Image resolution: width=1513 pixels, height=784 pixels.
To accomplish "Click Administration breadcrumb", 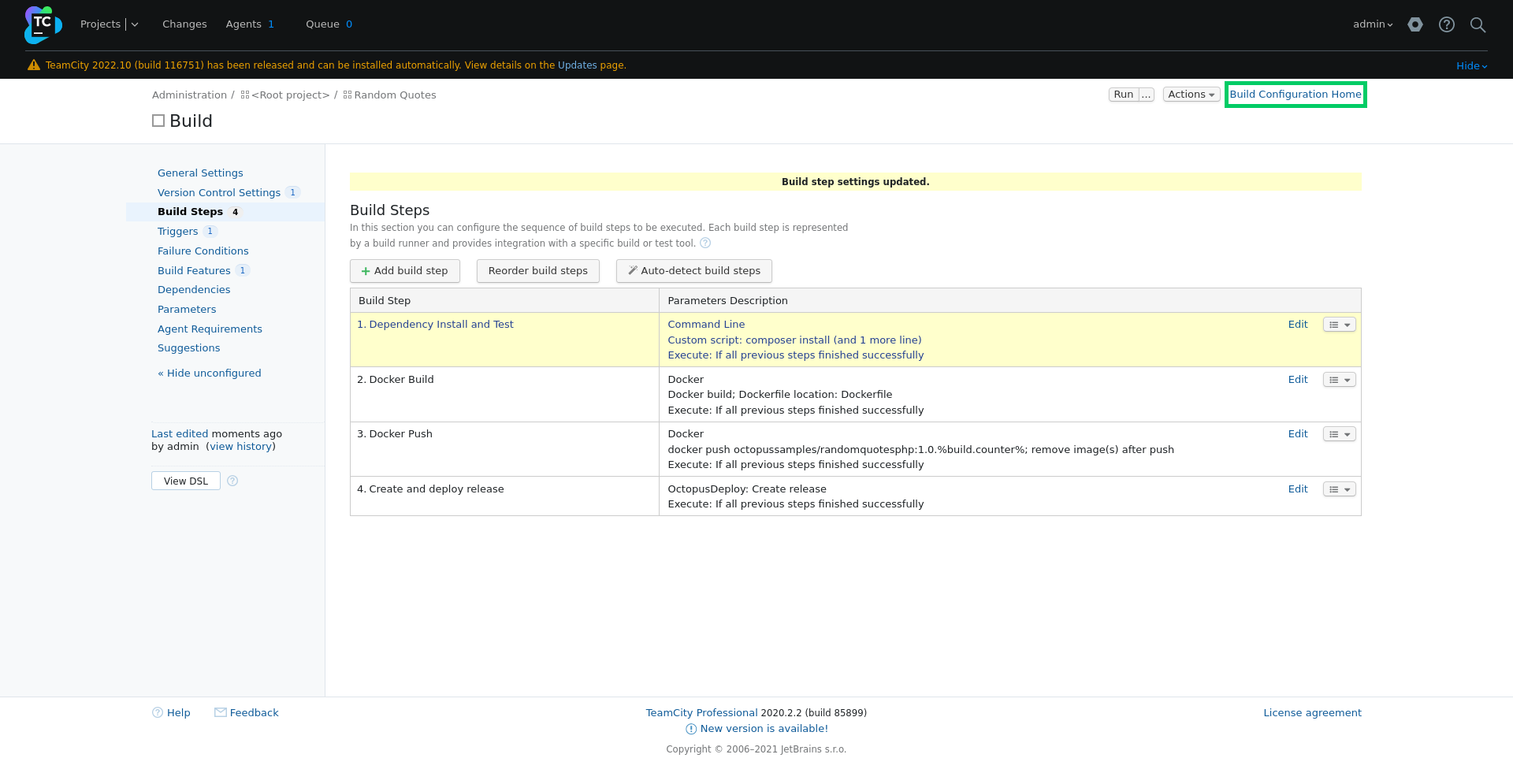I will [x=189, y=95].
